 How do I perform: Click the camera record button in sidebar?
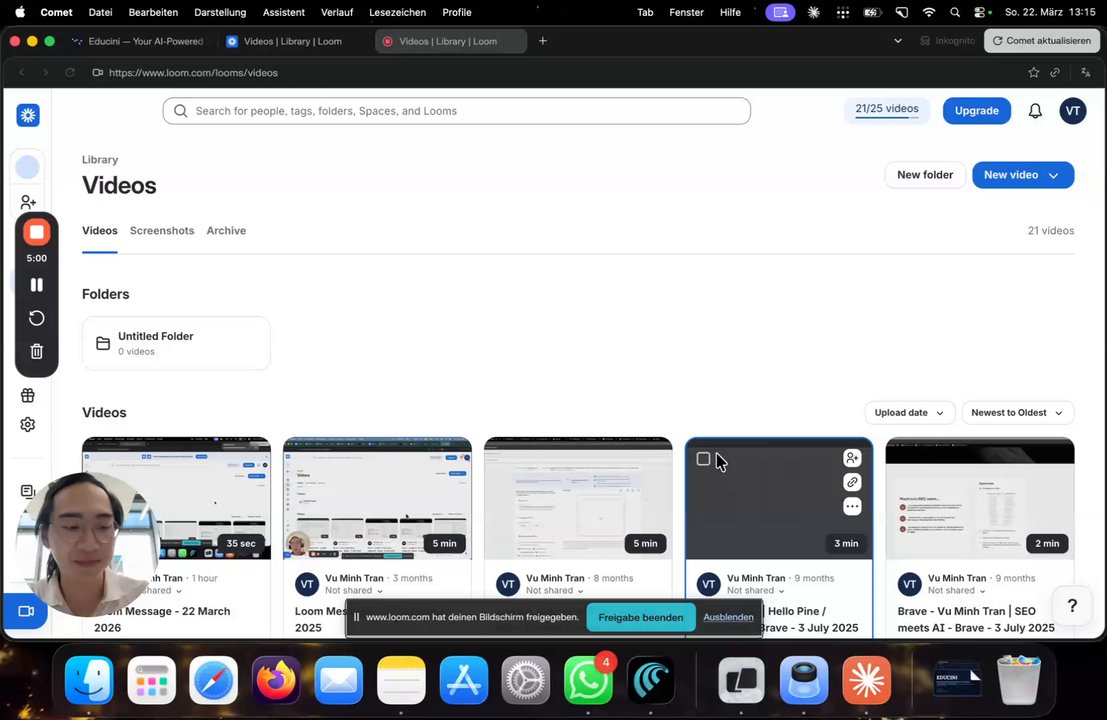[25, 611]
